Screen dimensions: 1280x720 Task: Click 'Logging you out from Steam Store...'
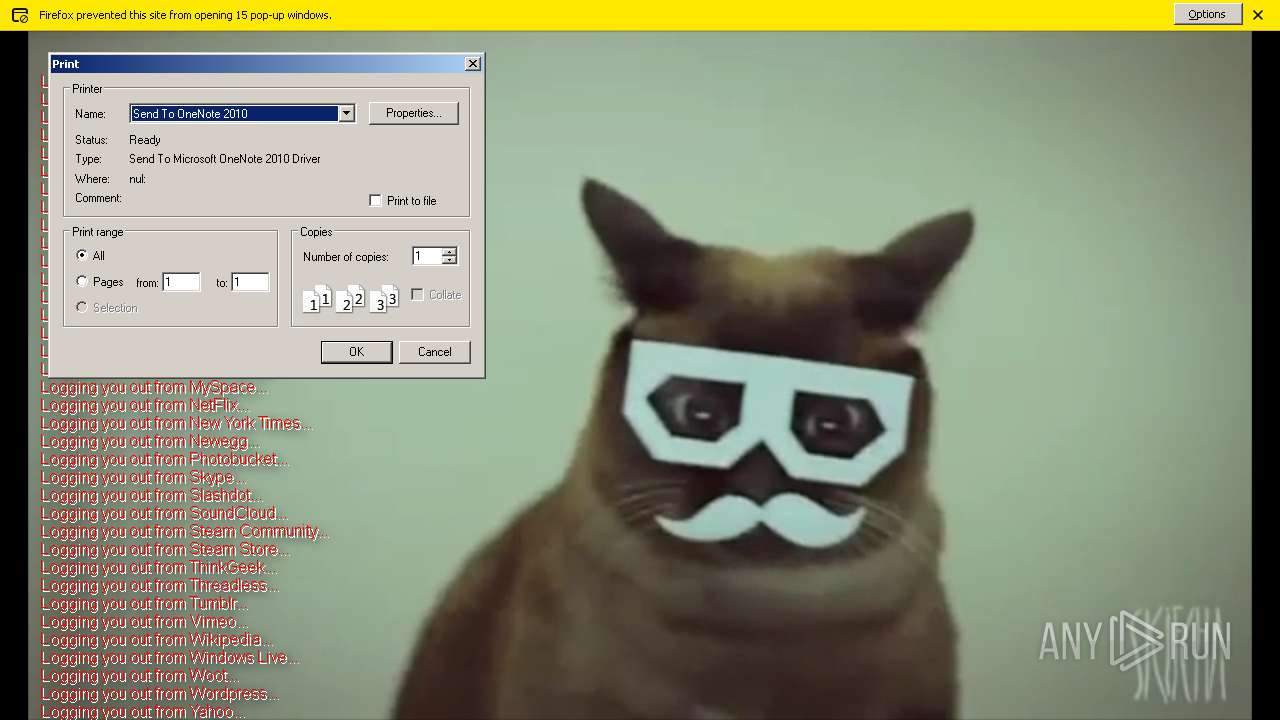point(166,550)
